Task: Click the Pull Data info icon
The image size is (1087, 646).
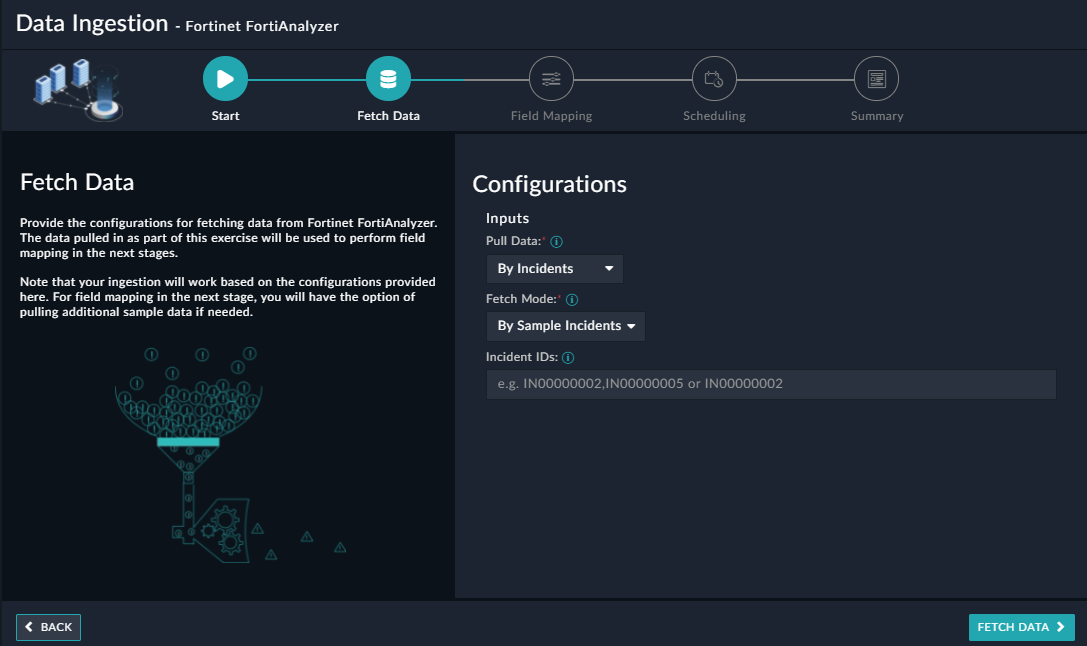Action: pos(556,242)
